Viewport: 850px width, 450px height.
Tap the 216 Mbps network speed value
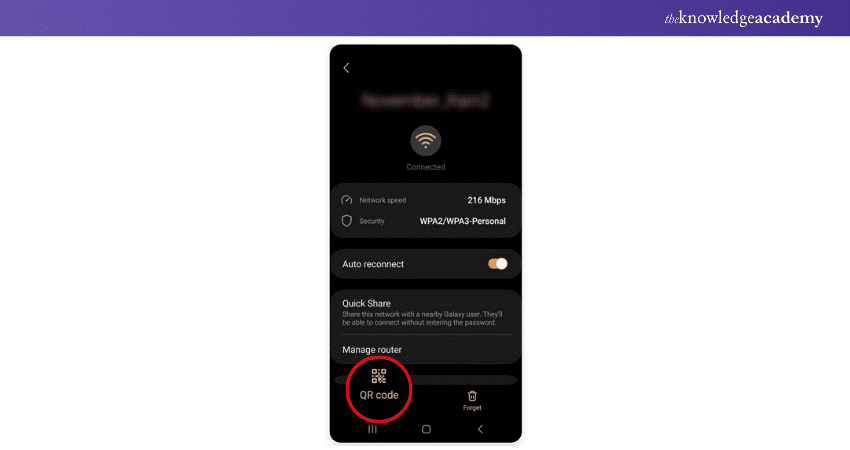[486, 200]
